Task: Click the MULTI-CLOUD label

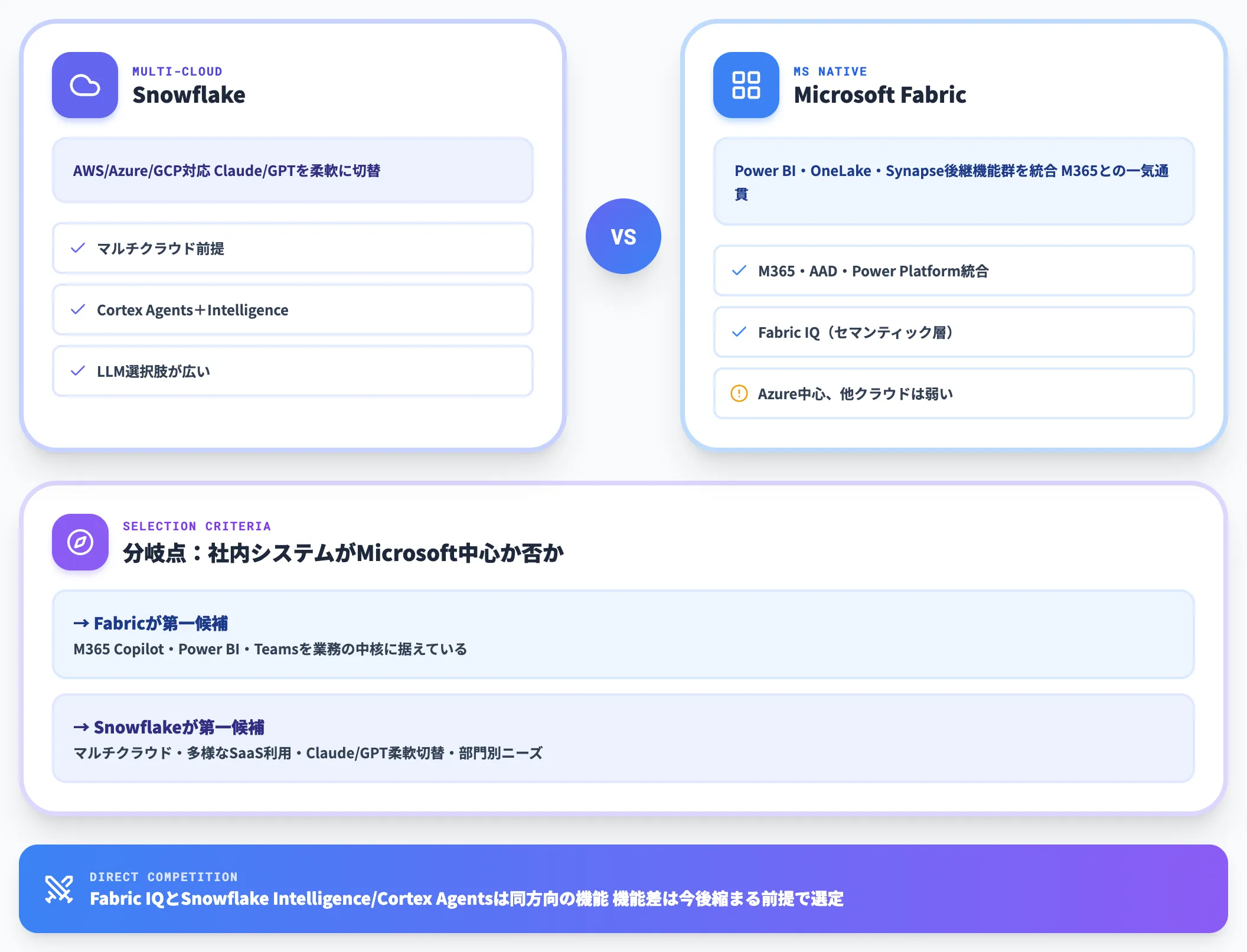Action: [177, 71]
